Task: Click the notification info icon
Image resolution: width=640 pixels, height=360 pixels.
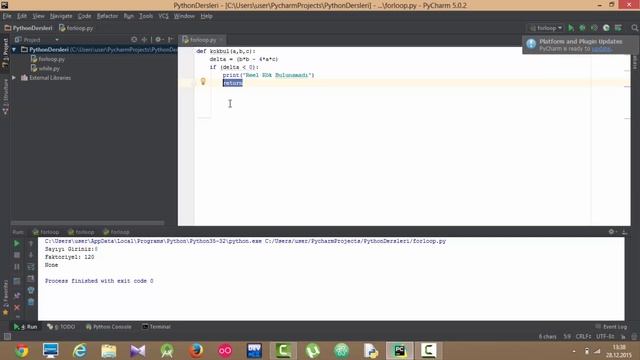Action: (x=531, y=44)
